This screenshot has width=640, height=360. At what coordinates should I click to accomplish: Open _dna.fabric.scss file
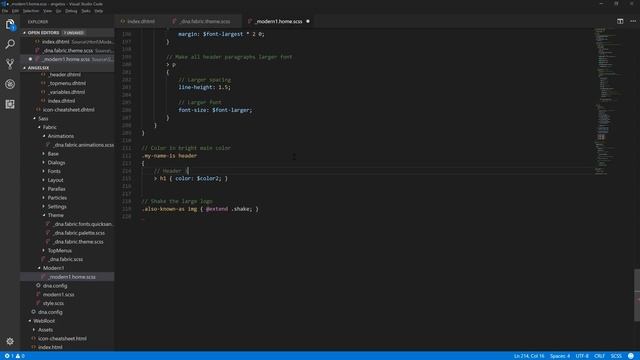click(67, 259)
